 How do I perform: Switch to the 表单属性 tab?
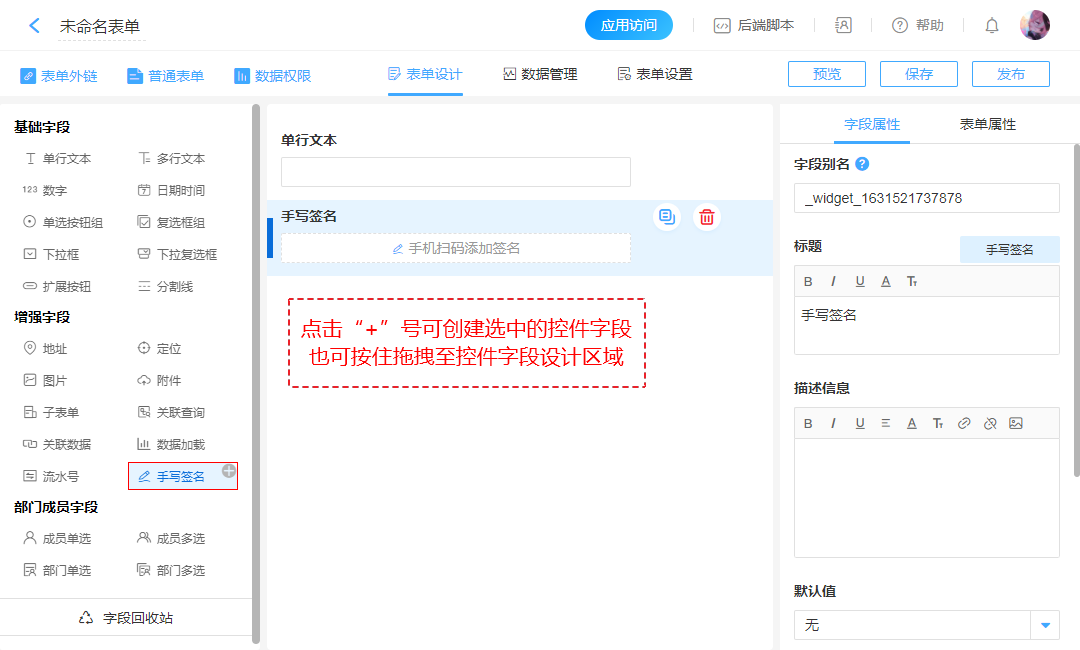point(987,125)
